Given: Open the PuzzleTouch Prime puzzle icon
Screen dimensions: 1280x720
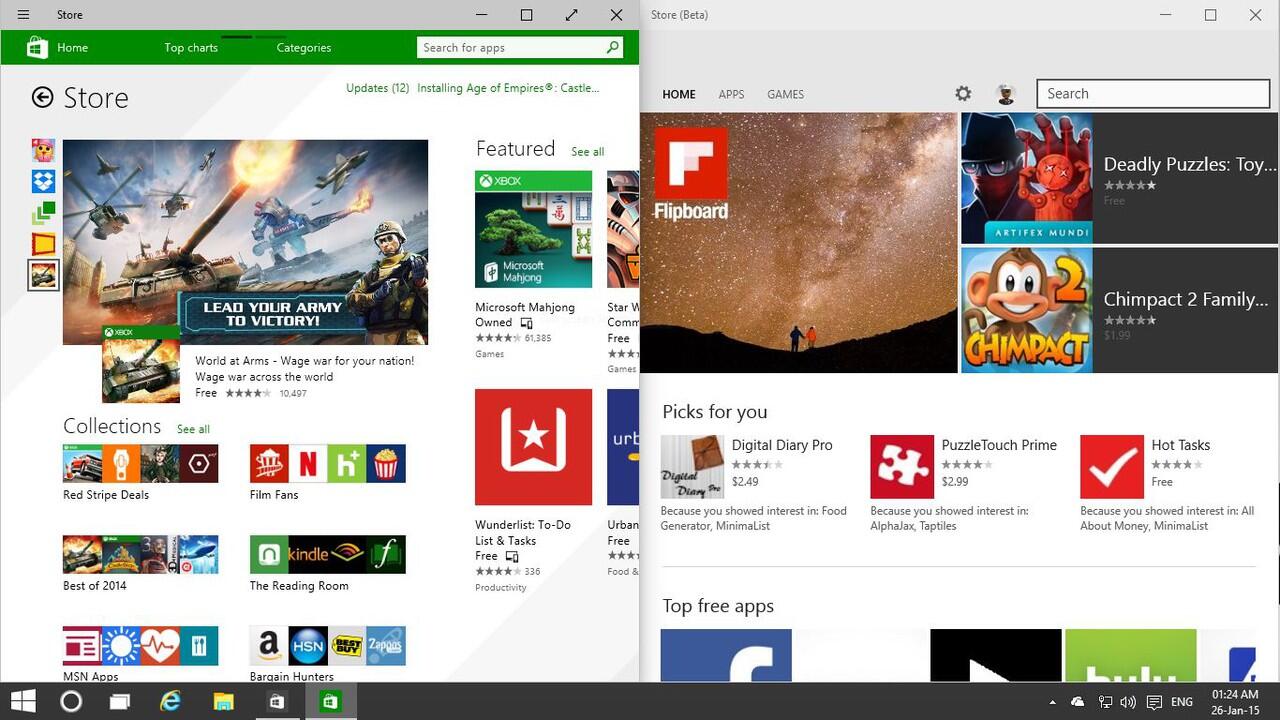Looking at the screenshot, I should (902, 466).
